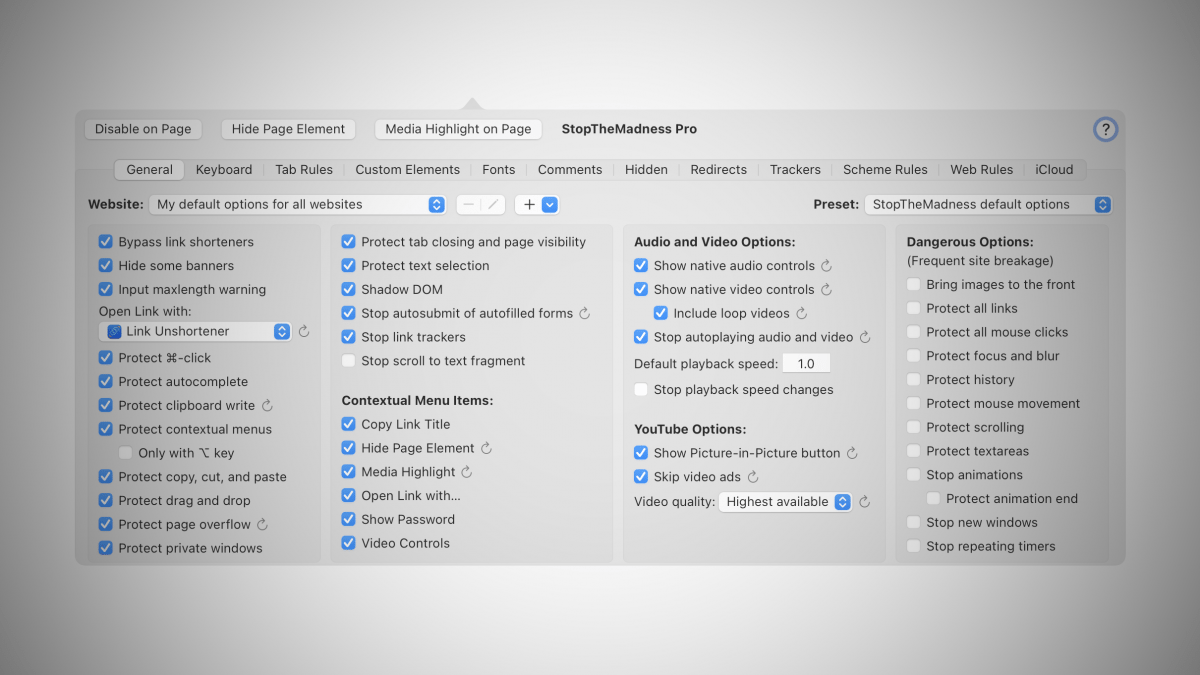This screenshot has height=675, width=1200.
Task: Click reset icon next to Protect clipboard write
Action: (267, 406)
